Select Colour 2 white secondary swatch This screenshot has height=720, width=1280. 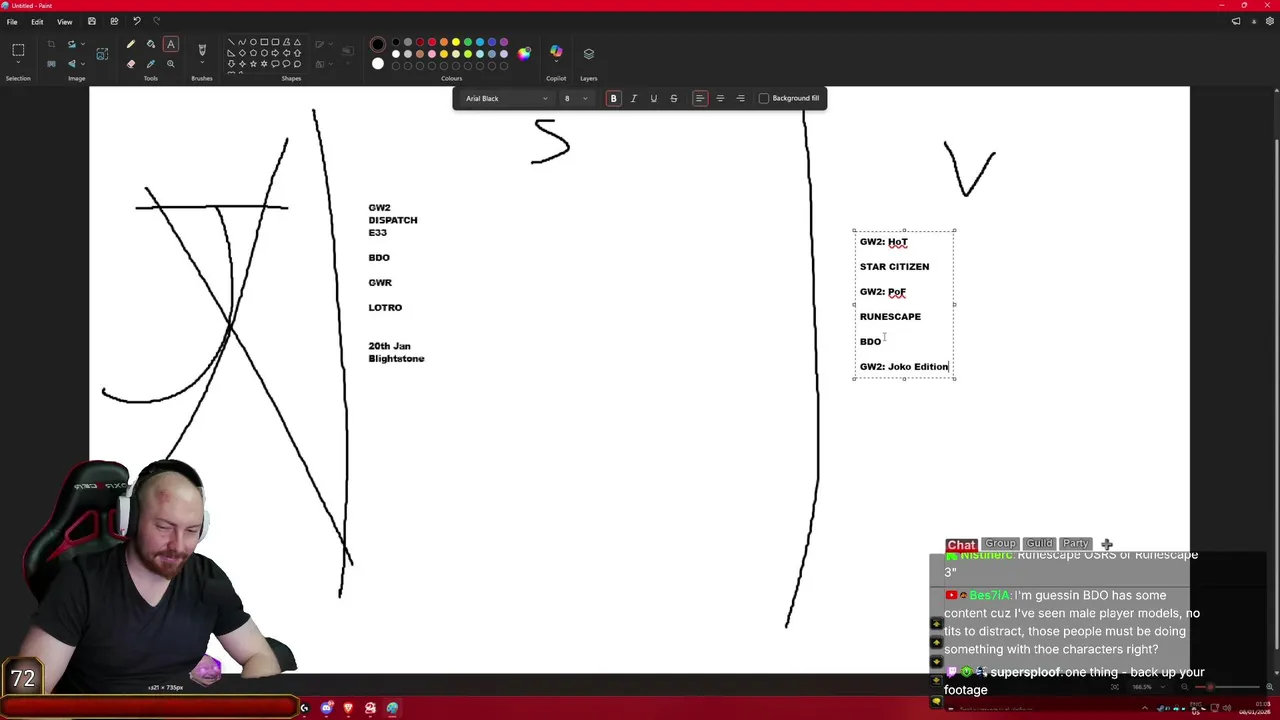pos(377,64)
